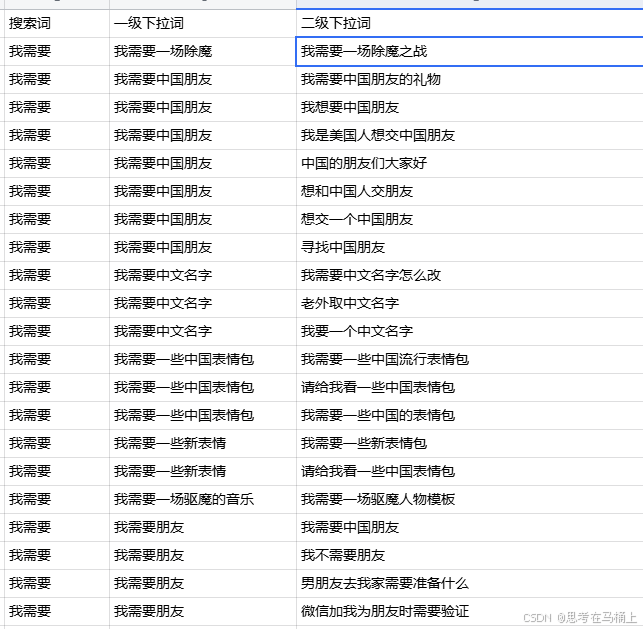The width and height of the screenshot is (643, 629).
Task: Select the 二级下拉词 header cell
Action: (470, 23)
